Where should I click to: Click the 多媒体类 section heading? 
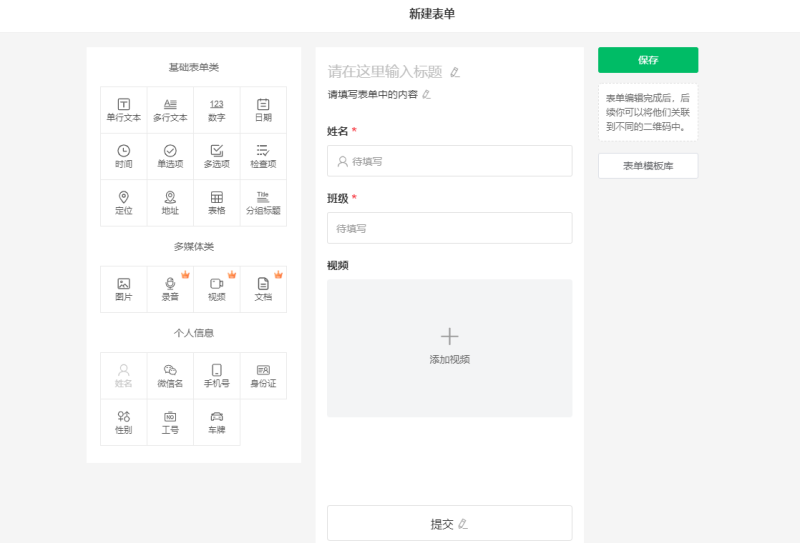pos(194,247)
